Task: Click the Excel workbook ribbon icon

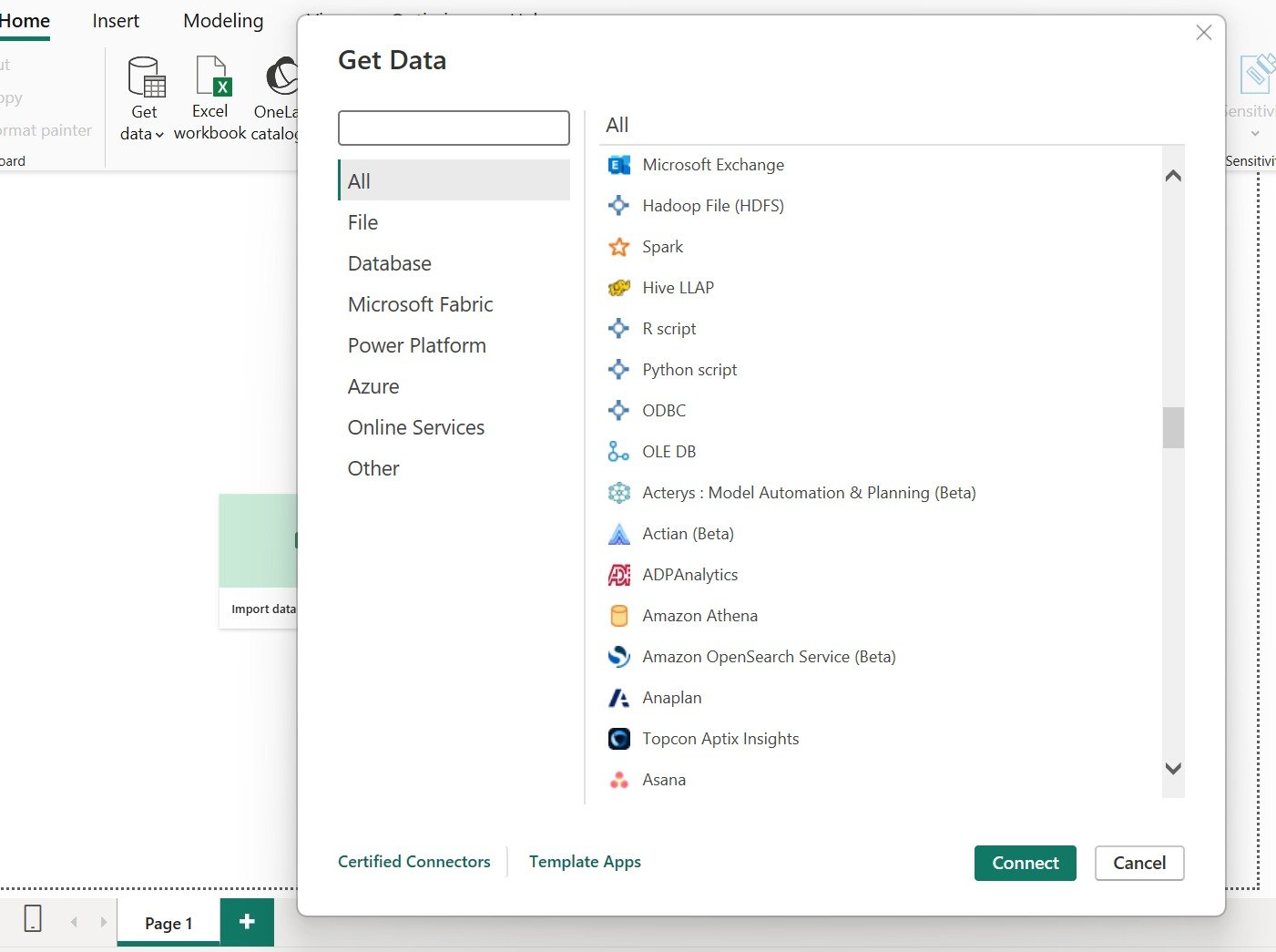Action: point(210,96)
